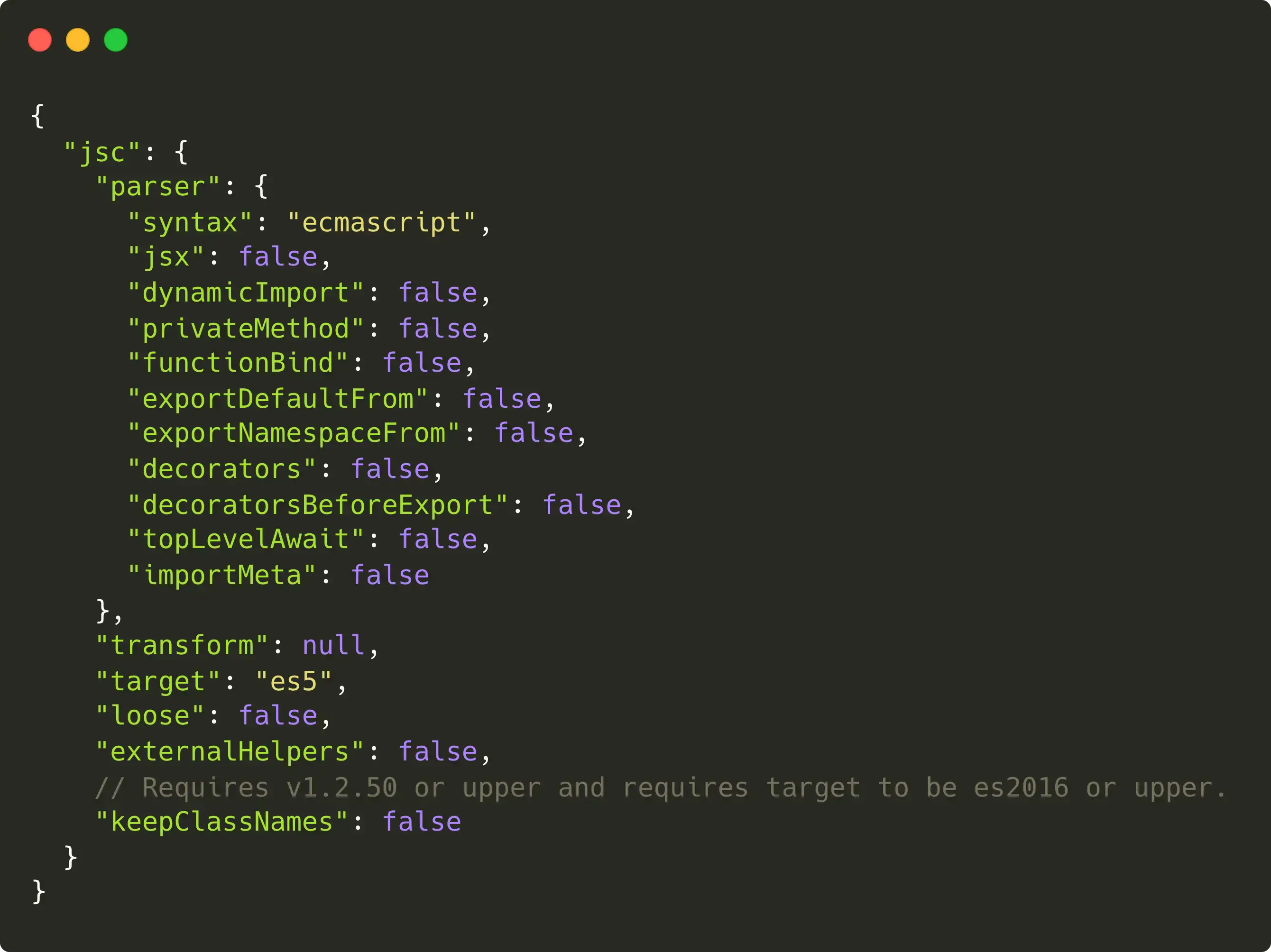Click the green maximize window button
Screen dimensions: 1271x952
116,40
